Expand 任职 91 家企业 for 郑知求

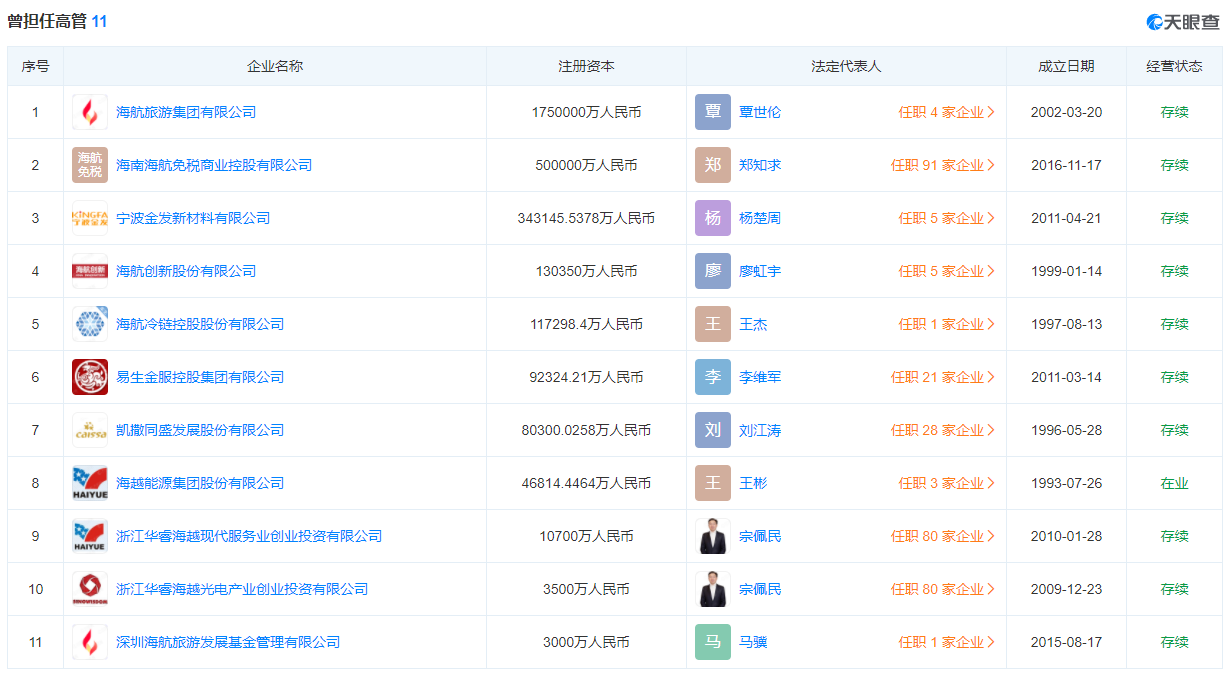point(943,165)
